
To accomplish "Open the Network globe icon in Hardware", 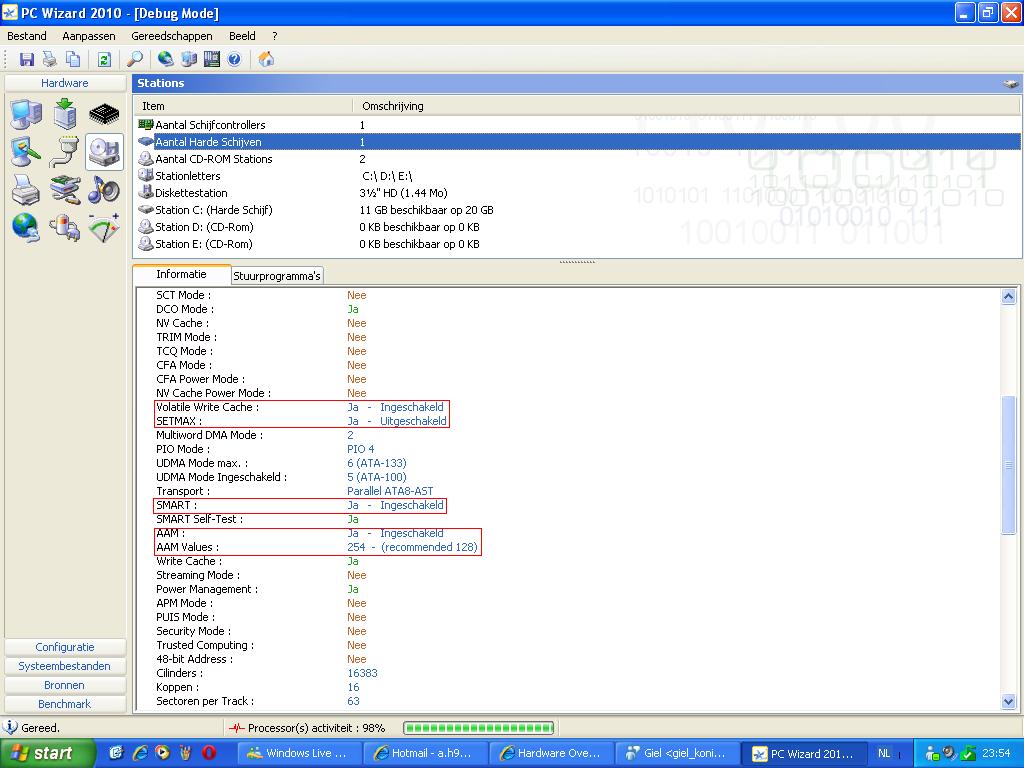I will (x=26, y=228).
